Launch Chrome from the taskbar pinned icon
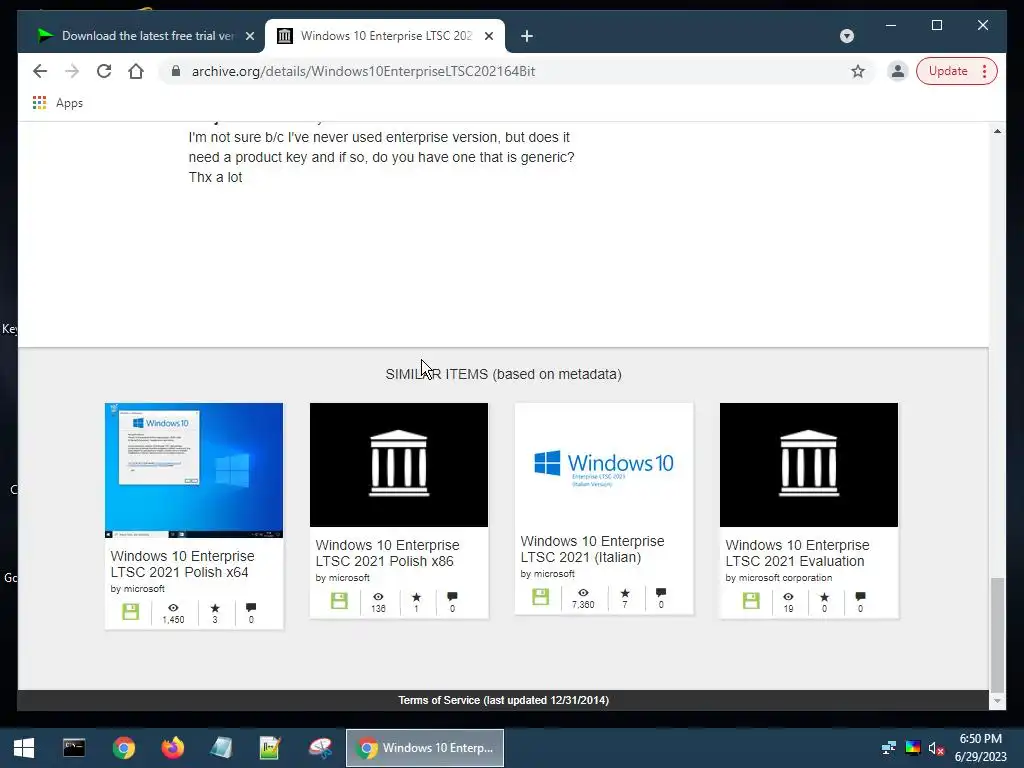 click(x=123, y=748)
